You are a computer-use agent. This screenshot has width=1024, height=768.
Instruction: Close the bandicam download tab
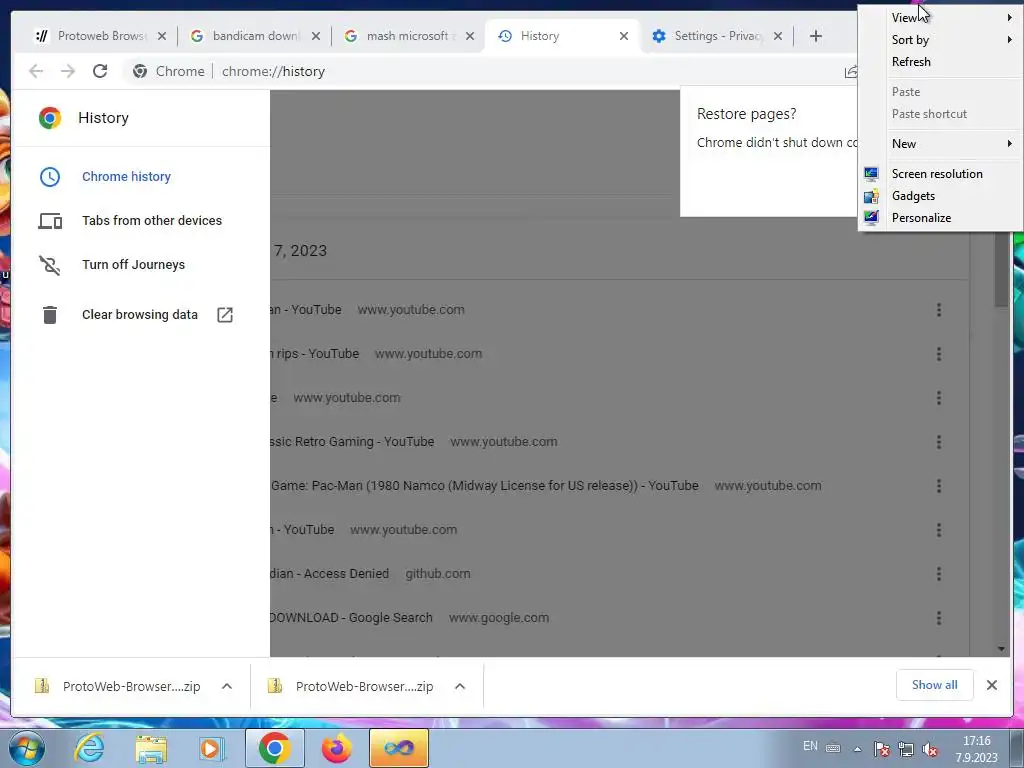315,36
